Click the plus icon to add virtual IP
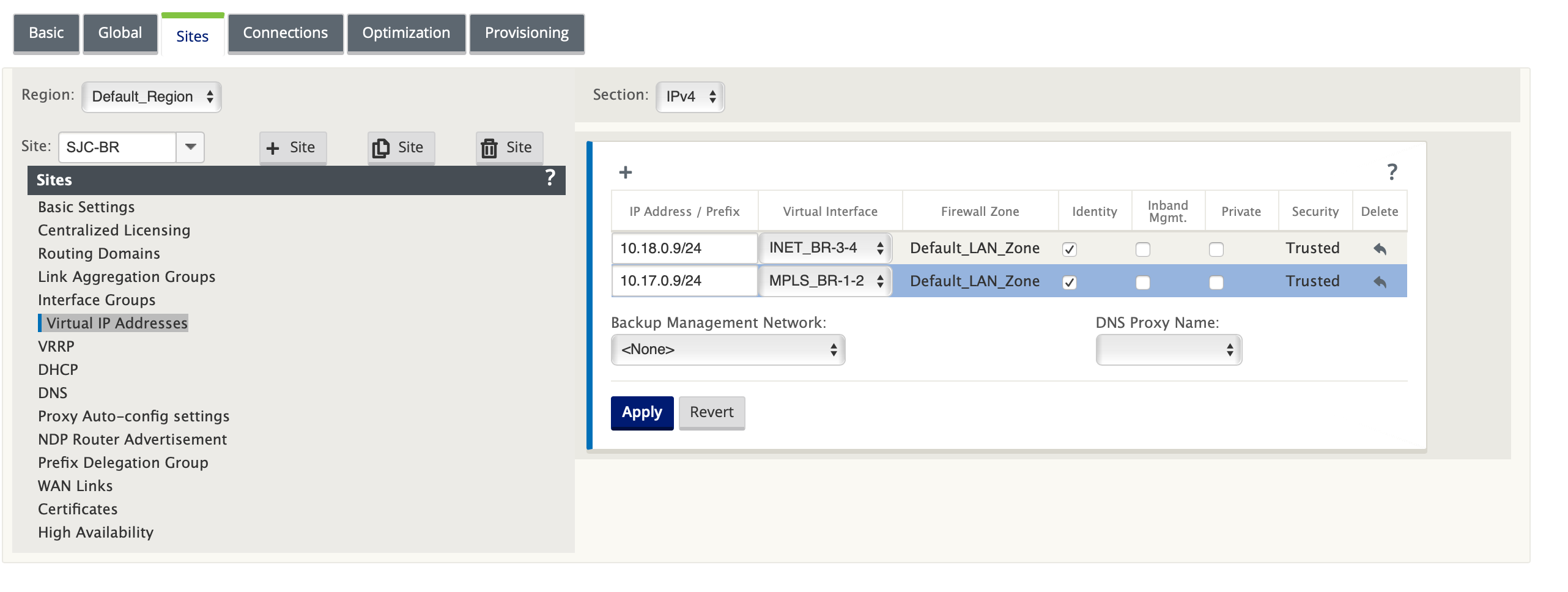This screenshot has height=592, width=1568. (x=625, y=172)
